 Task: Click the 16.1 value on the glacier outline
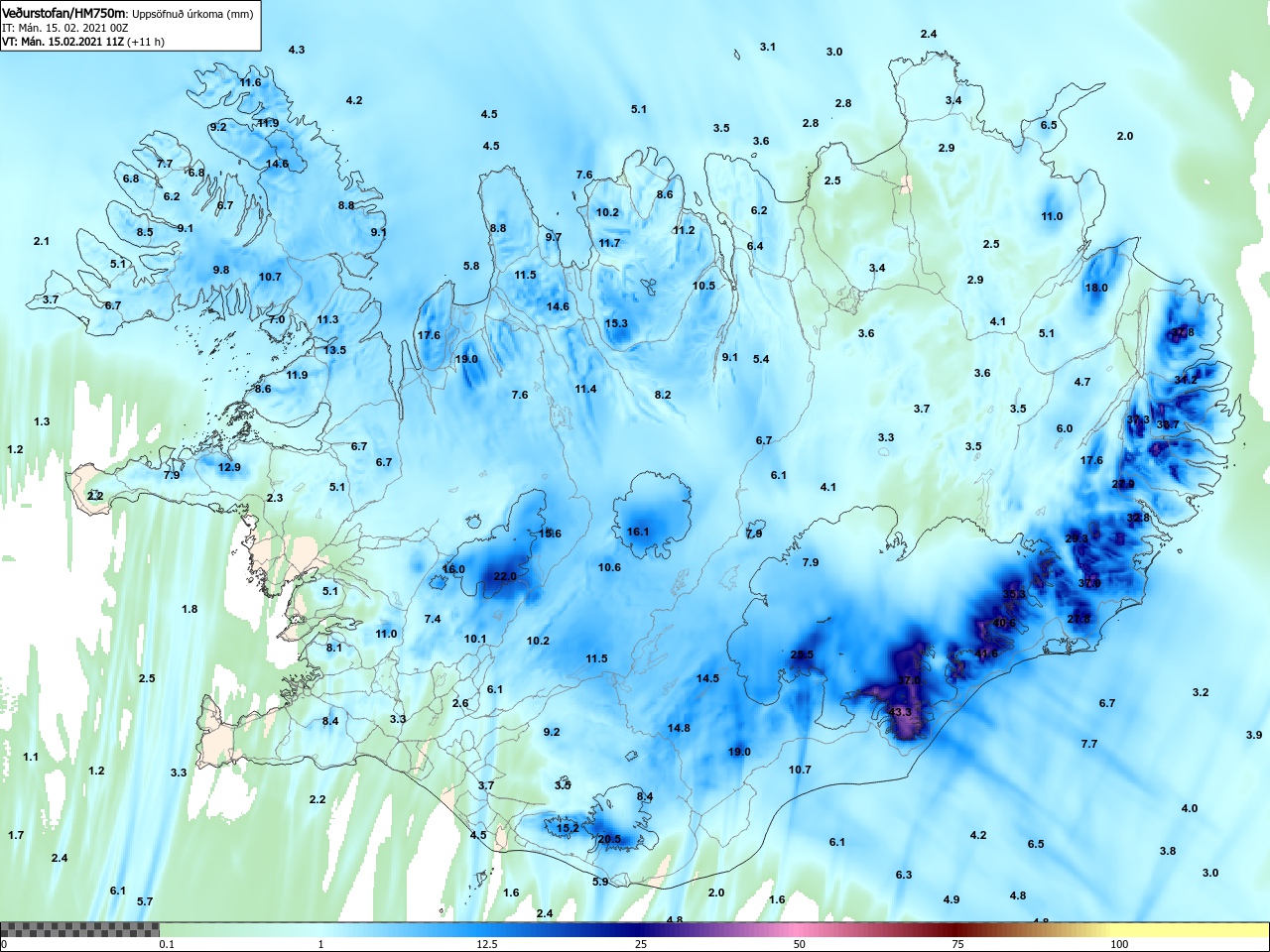tap(638, 532)
